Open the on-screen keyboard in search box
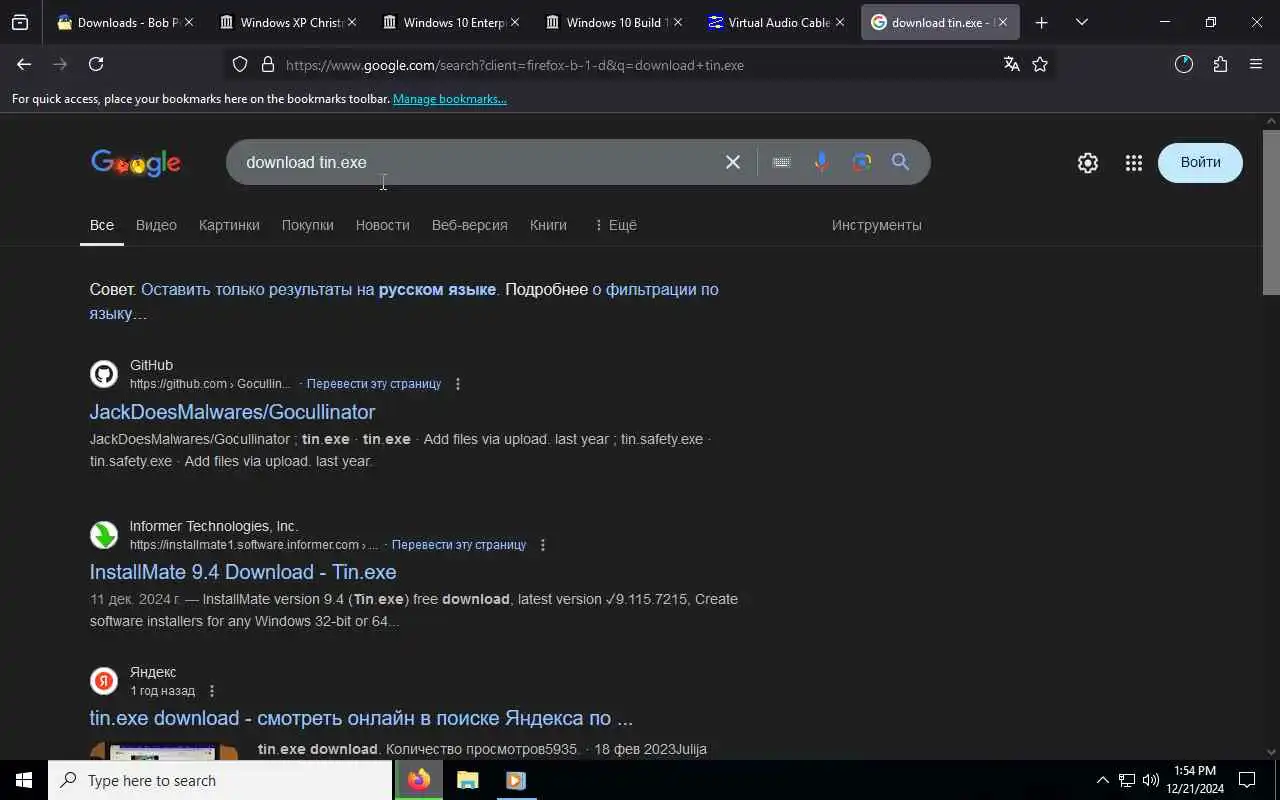1280x800 pixels. 781,162
